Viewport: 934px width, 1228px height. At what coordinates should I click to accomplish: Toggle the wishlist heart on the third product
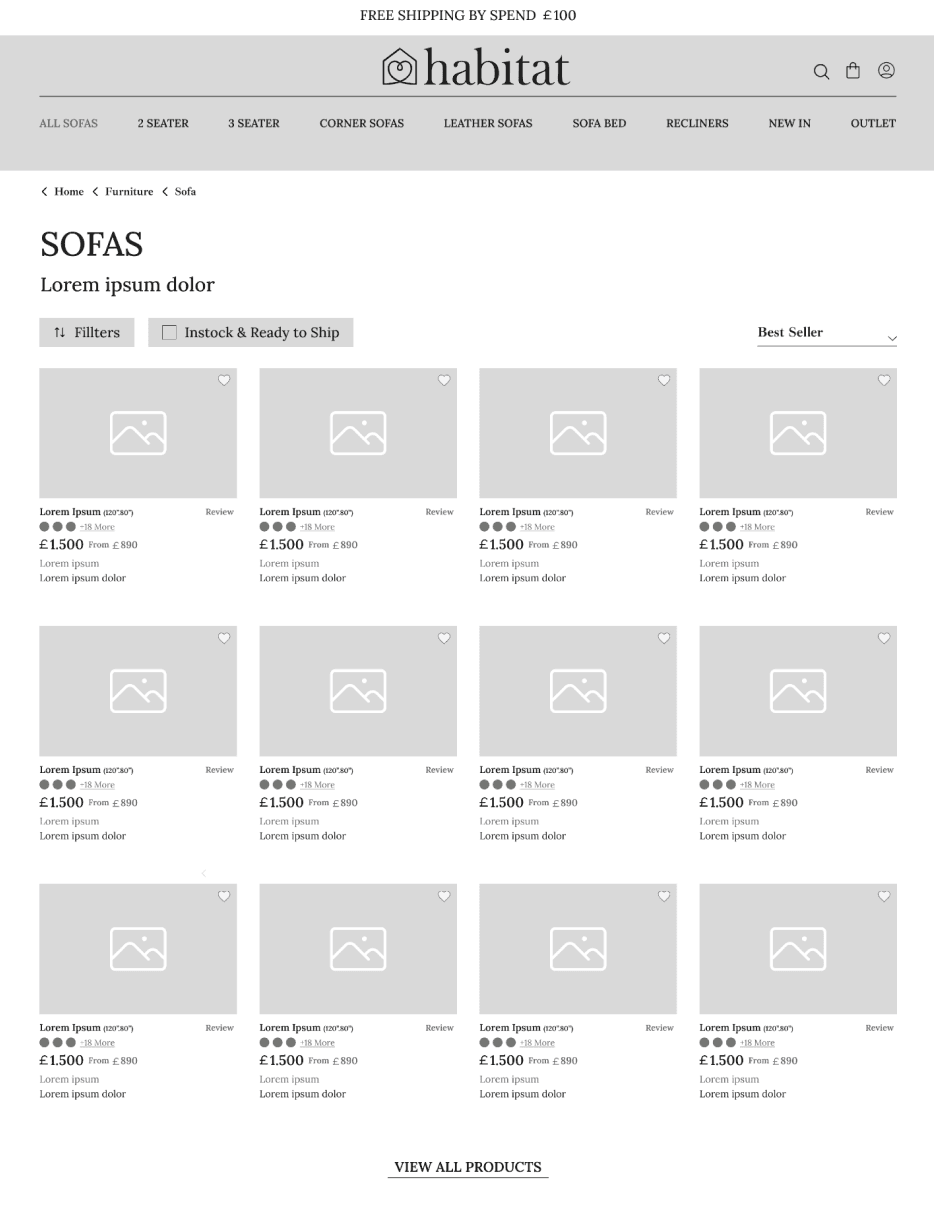tap(664, 380)
